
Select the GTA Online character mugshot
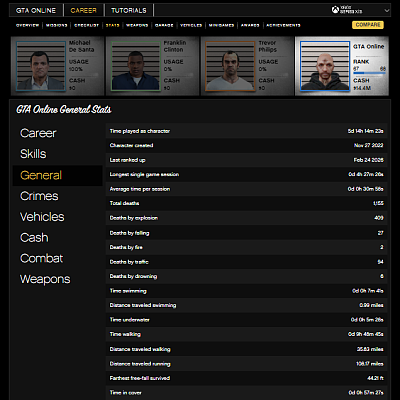point(325,66)
